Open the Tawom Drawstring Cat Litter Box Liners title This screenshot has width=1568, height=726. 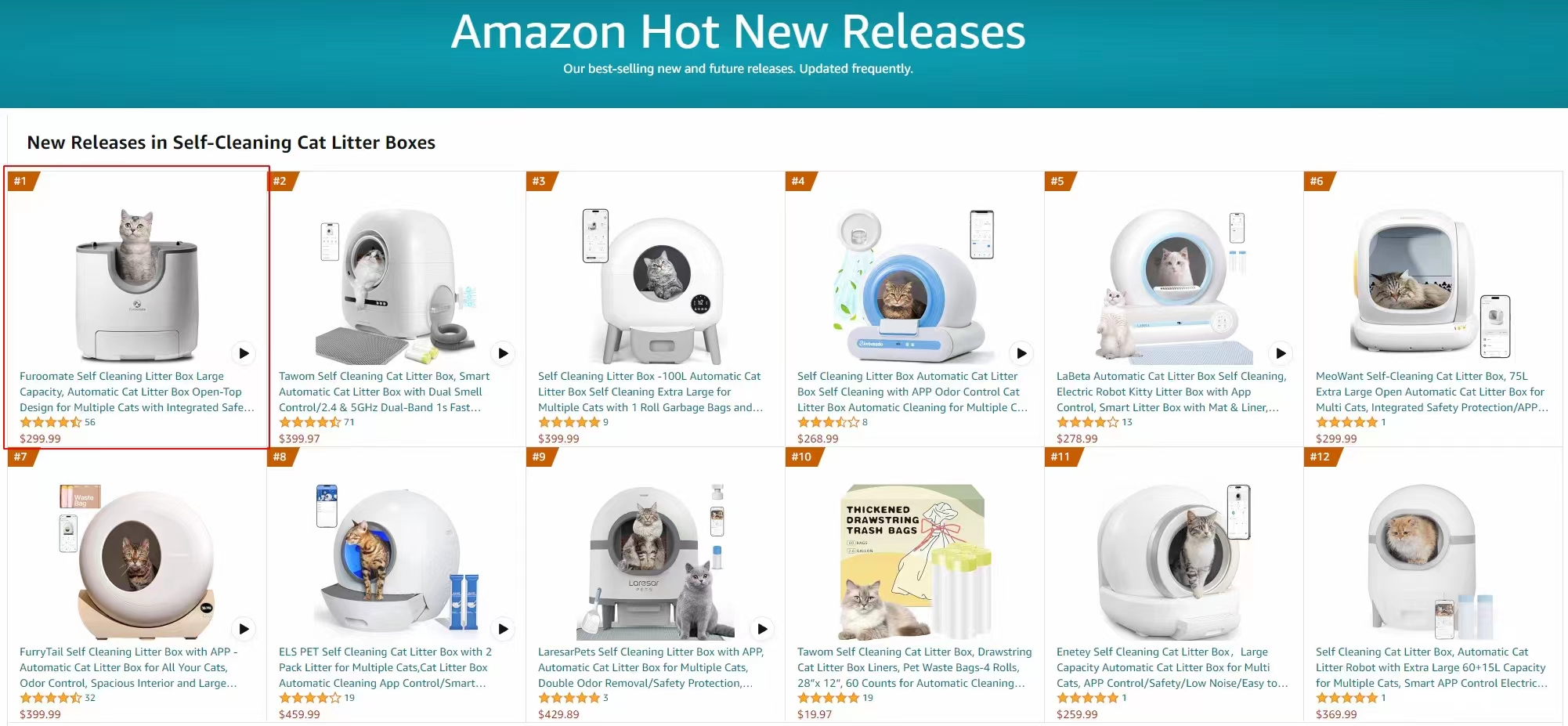915,667
